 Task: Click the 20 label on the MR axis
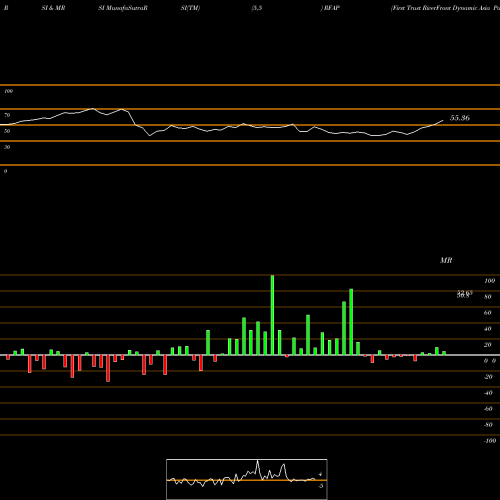pyautogui.click(x=488, y=345)
